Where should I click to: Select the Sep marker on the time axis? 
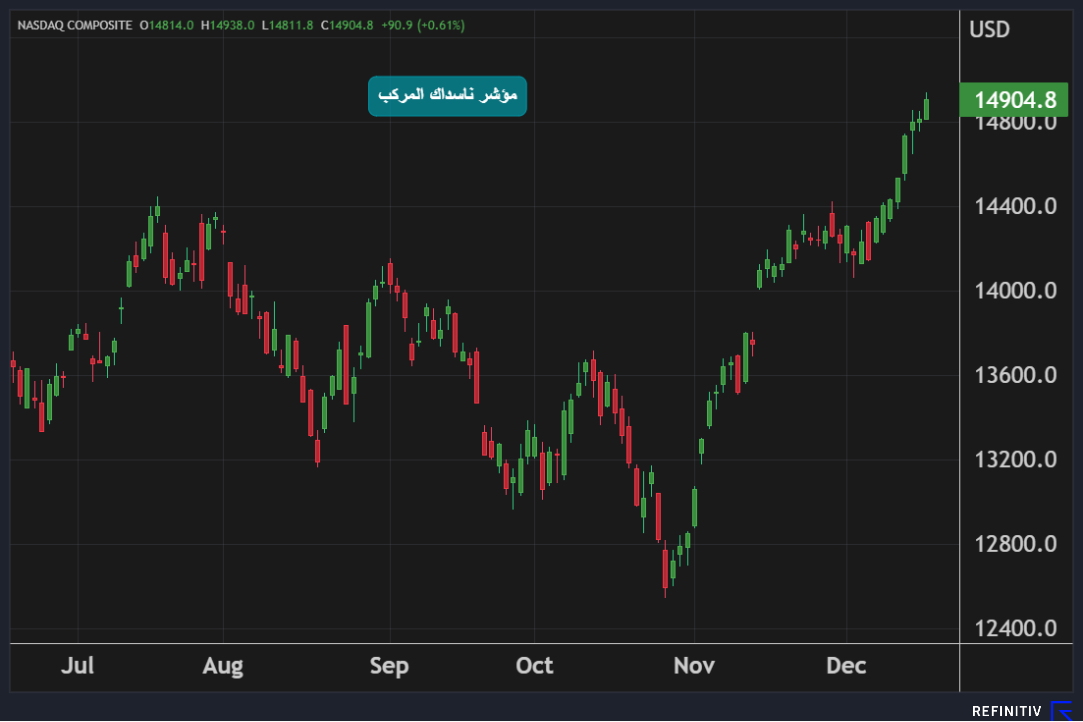tap(389, 666)
